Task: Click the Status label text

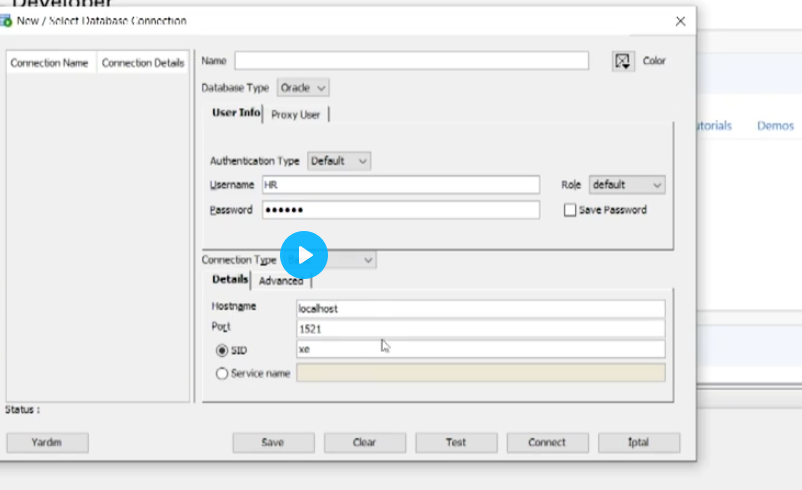Action: pos(22,410)
